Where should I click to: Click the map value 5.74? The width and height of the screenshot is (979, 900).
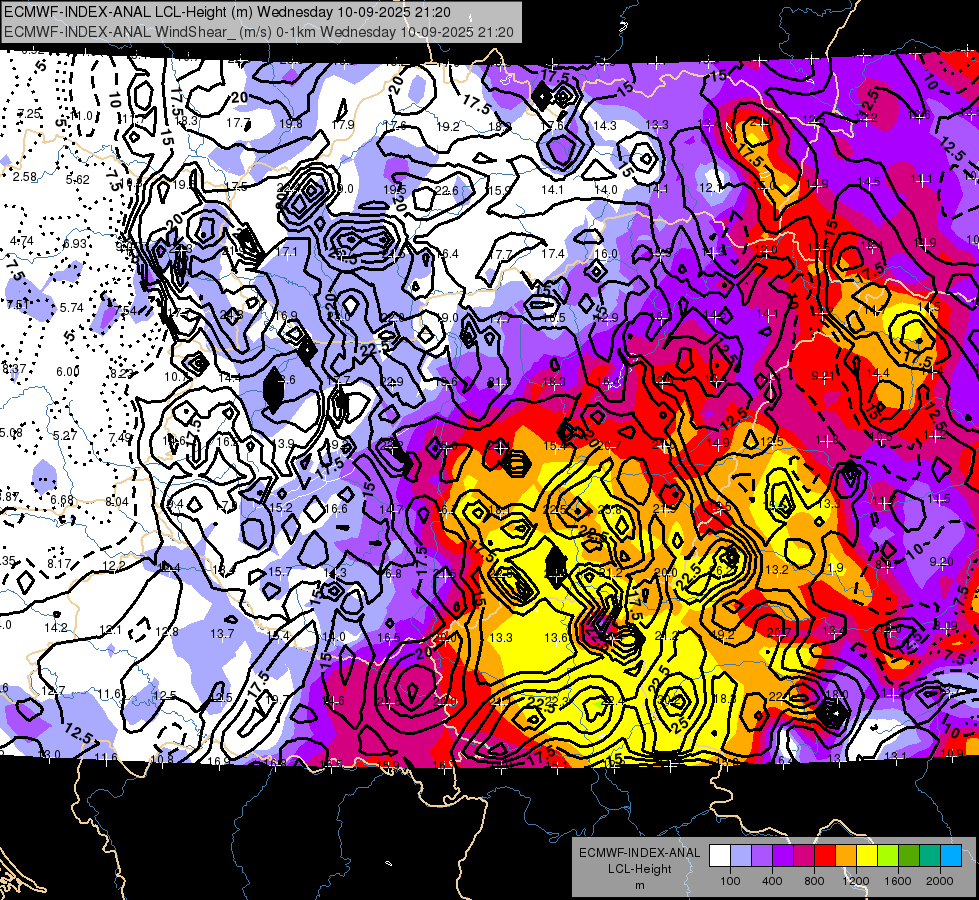(72, 307)
